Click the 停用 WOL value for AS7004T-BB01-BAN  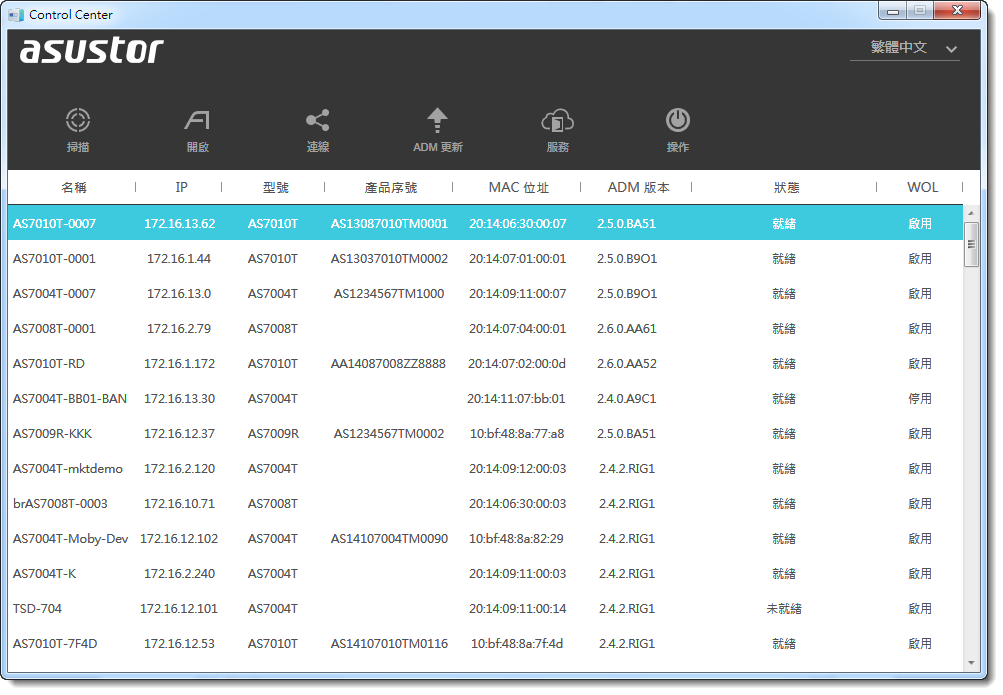click(x=920, y=398)
